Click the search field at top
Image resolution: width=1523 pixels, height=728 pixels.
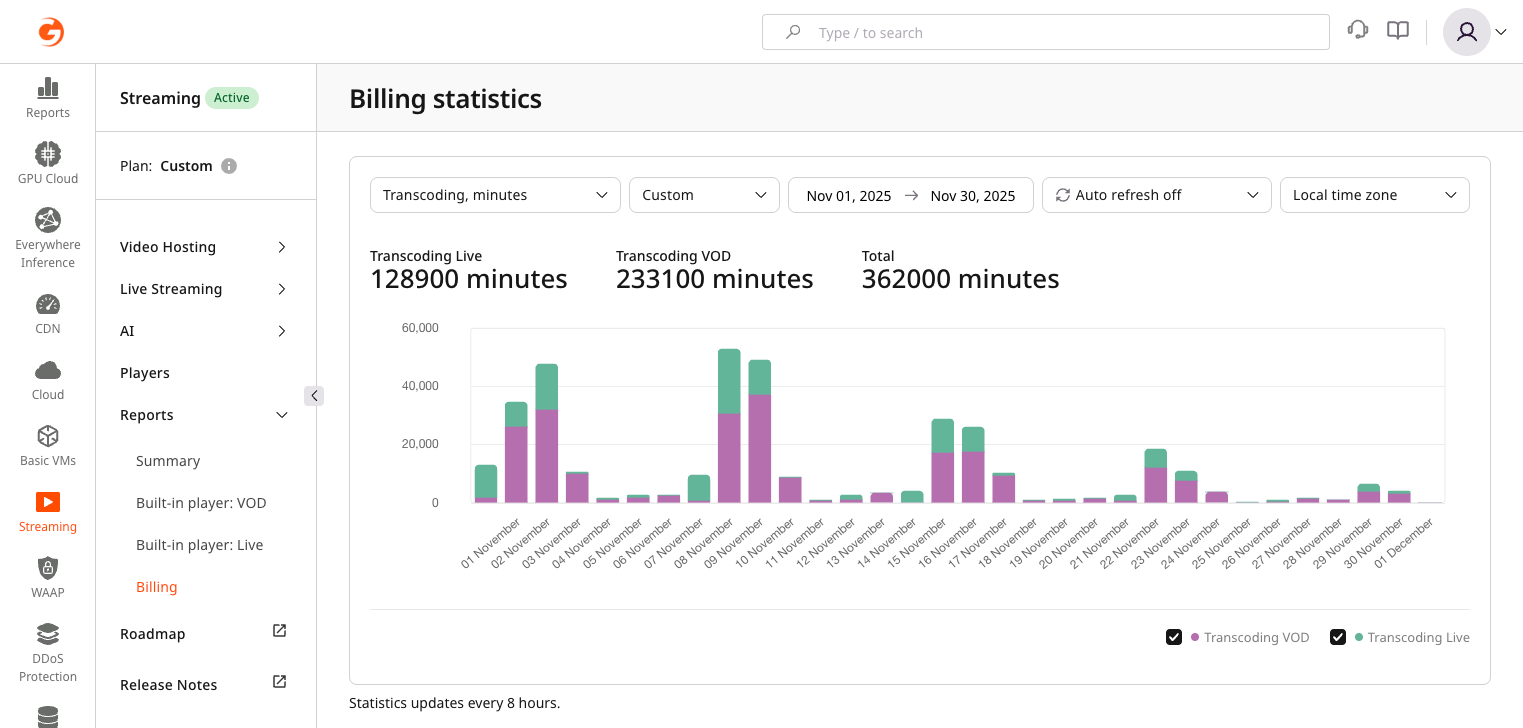coord(1046,32)
